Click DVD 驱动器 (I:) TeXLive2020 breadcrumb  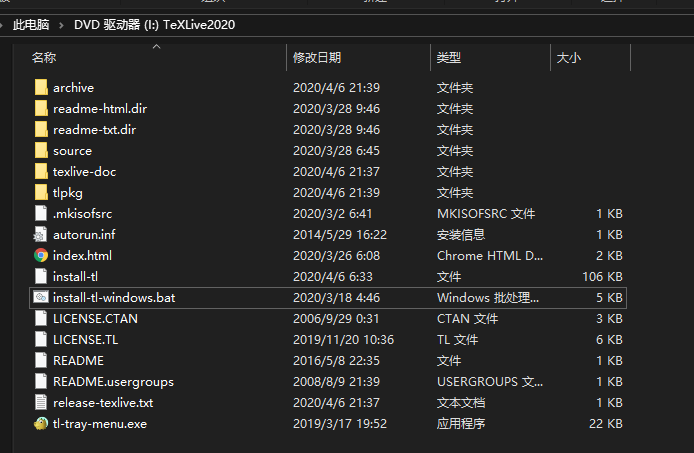[x=154, y=25]
